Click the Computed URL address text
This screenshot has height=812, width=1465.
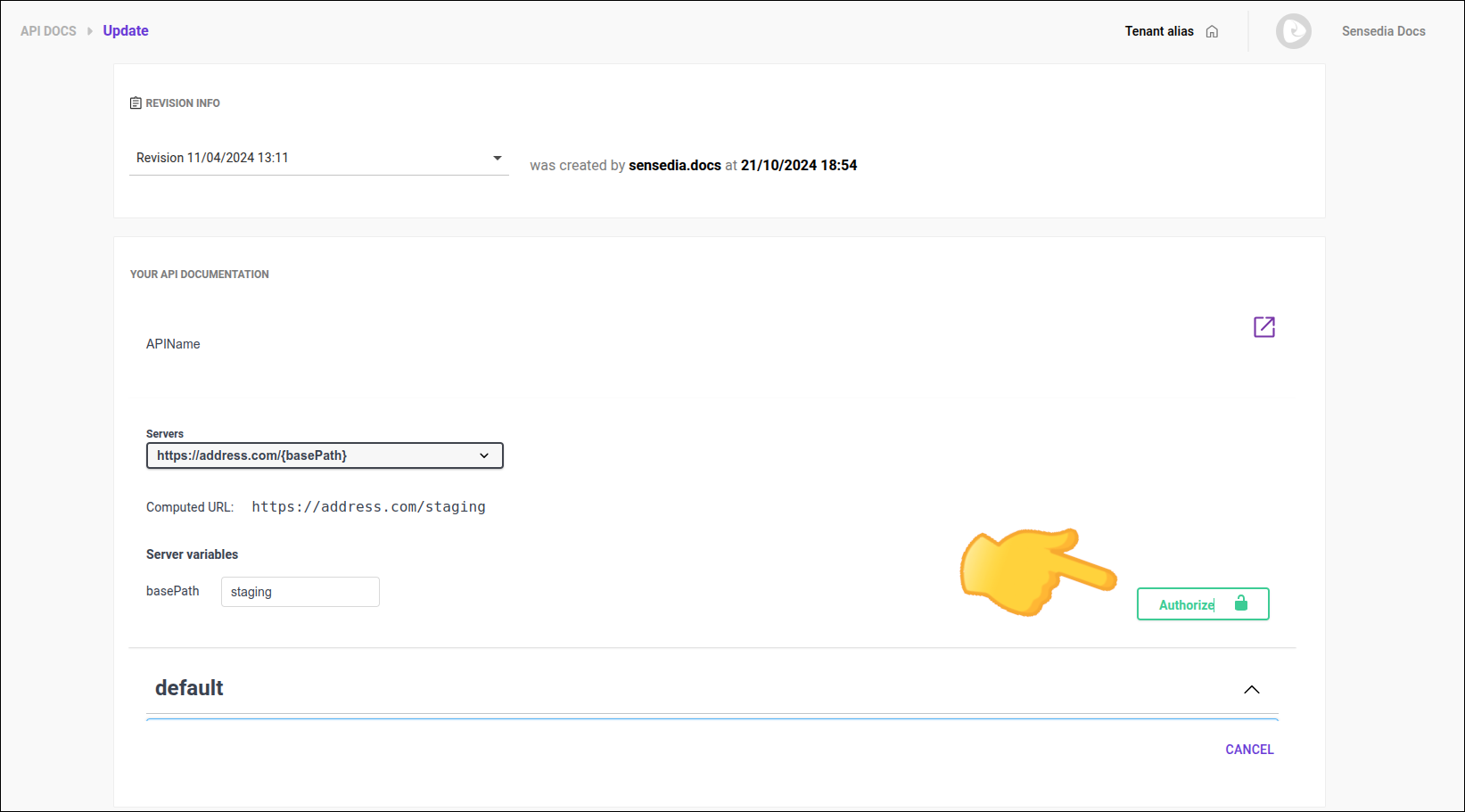[368, 506]
